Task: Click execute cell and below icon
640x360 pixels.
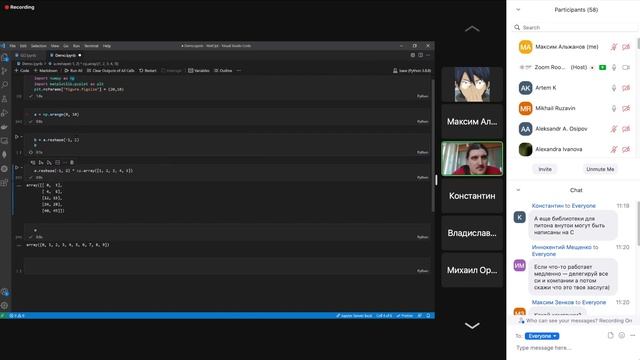Action: pyautogui.click(x=49, y=162)
